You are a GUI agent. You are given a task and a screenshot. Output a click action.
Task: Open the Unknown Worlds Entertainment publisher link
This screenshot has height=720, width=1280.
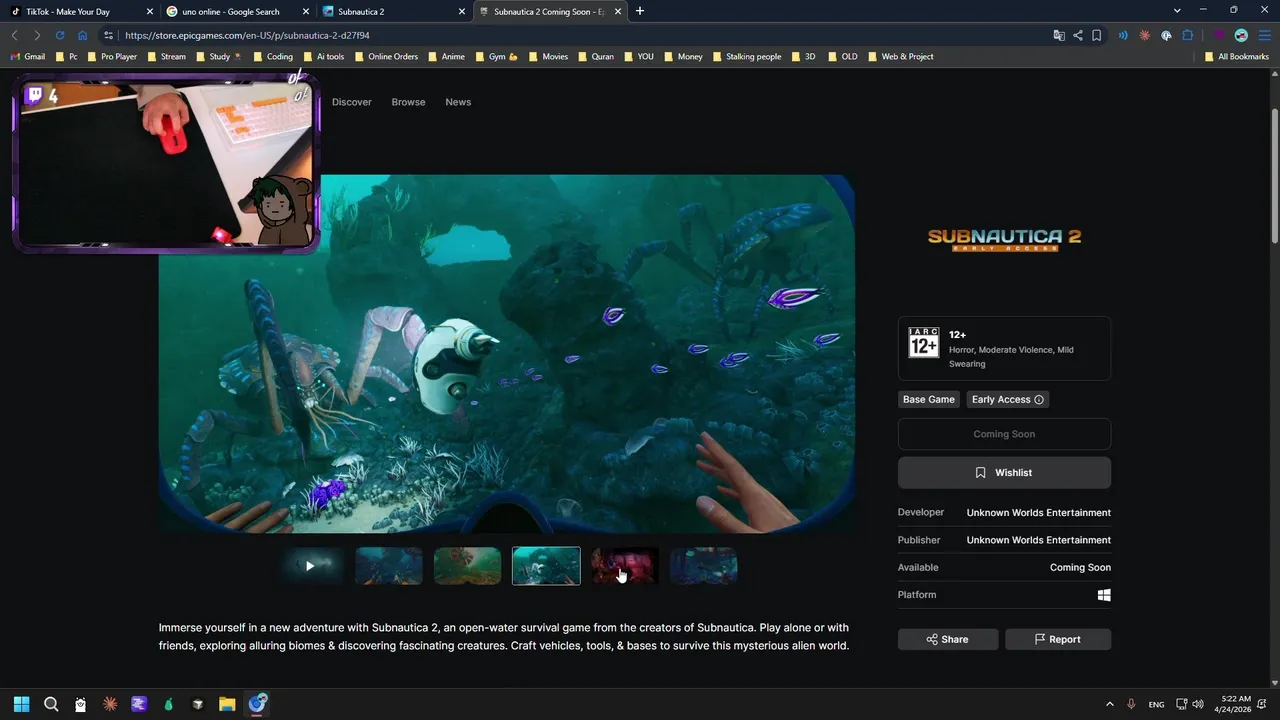[x=1038, y=540]
